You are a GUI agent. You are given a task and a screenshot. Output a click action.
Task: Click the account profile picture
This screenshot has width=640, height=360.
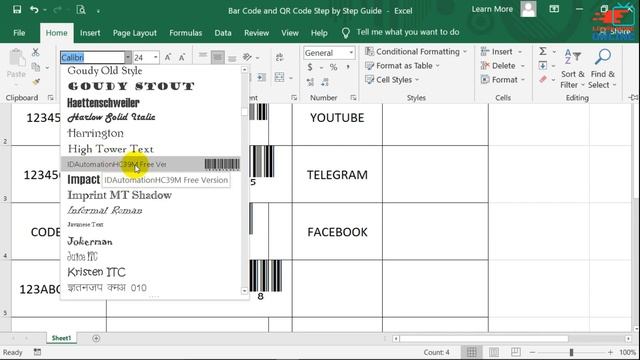pyautogui.click(x=528, y=9)
